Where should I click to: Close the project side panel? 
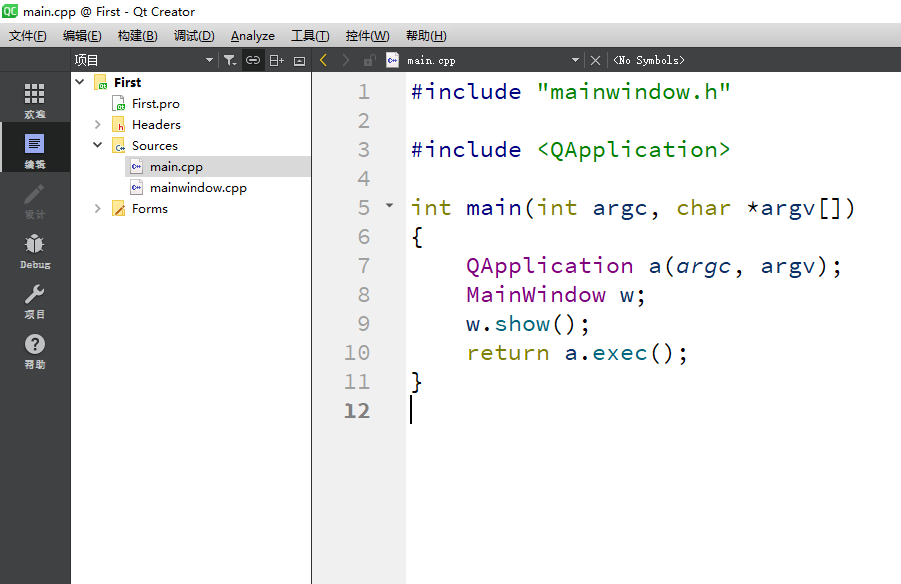click(299, 60)
